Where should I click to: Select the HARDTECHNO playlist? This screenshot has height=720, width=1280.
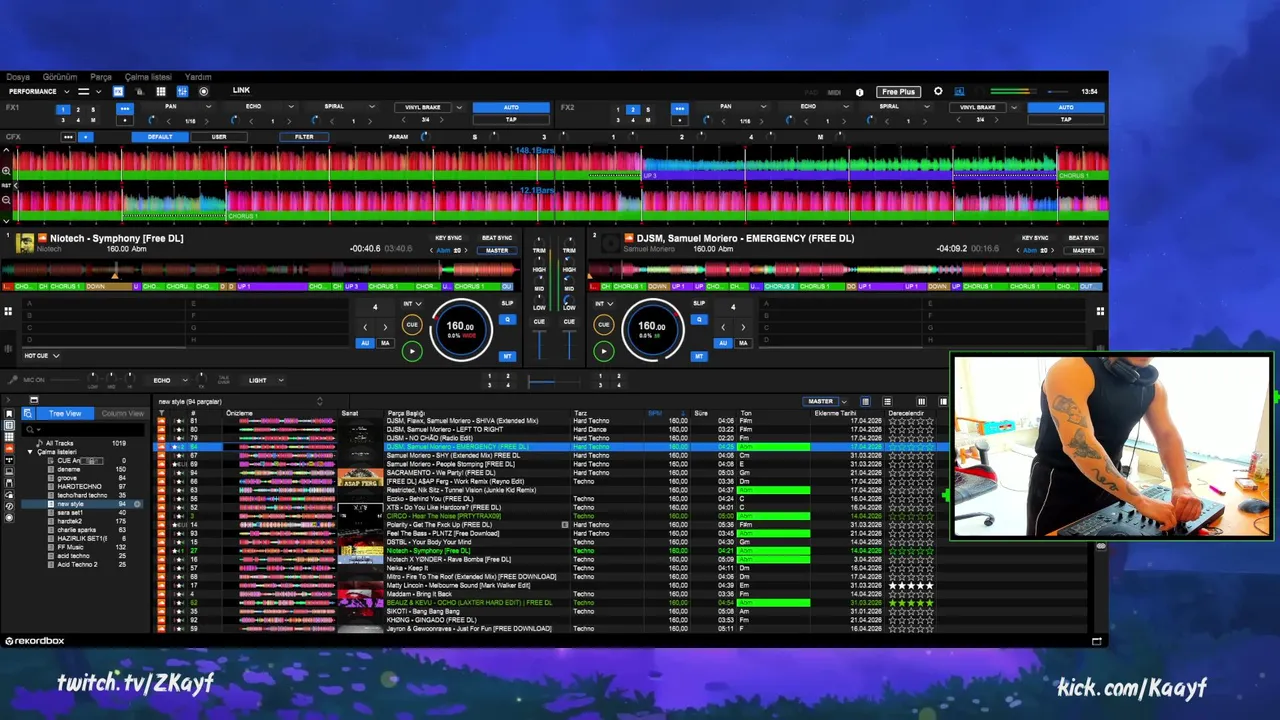79,486
